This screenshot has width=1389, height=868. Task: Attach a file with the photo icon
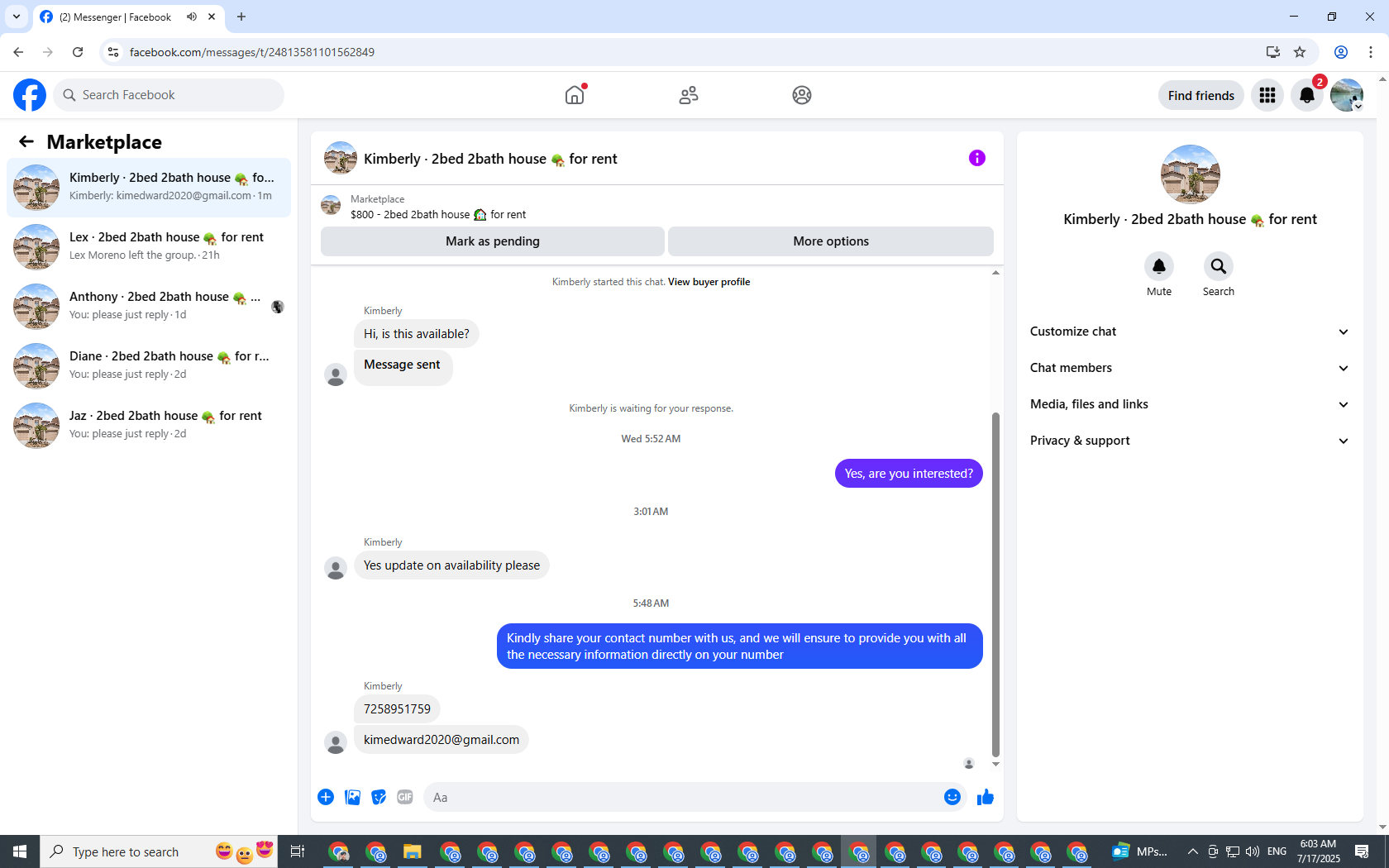(352, 797)
